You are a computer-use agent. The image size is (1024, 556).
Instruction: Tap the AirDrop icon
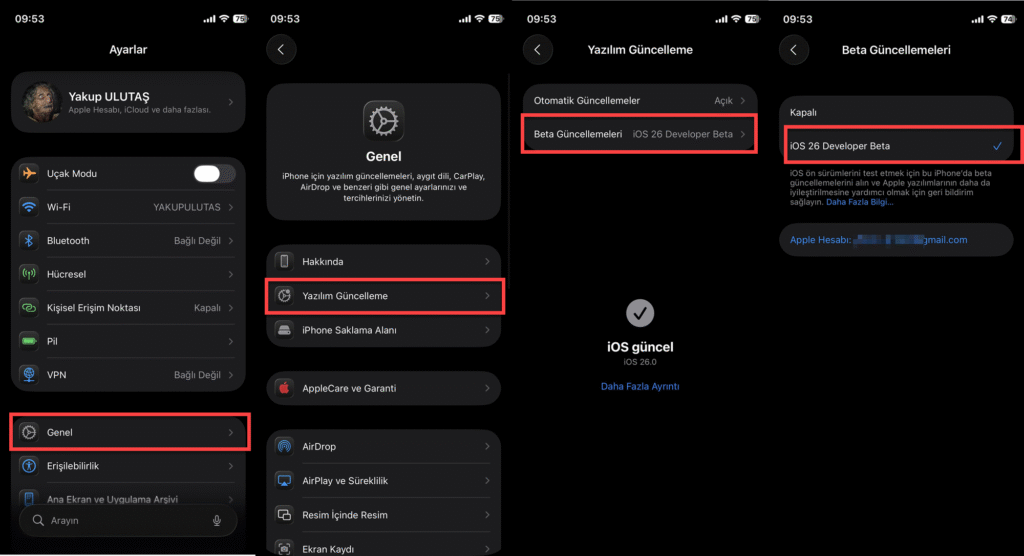point(284,446)
